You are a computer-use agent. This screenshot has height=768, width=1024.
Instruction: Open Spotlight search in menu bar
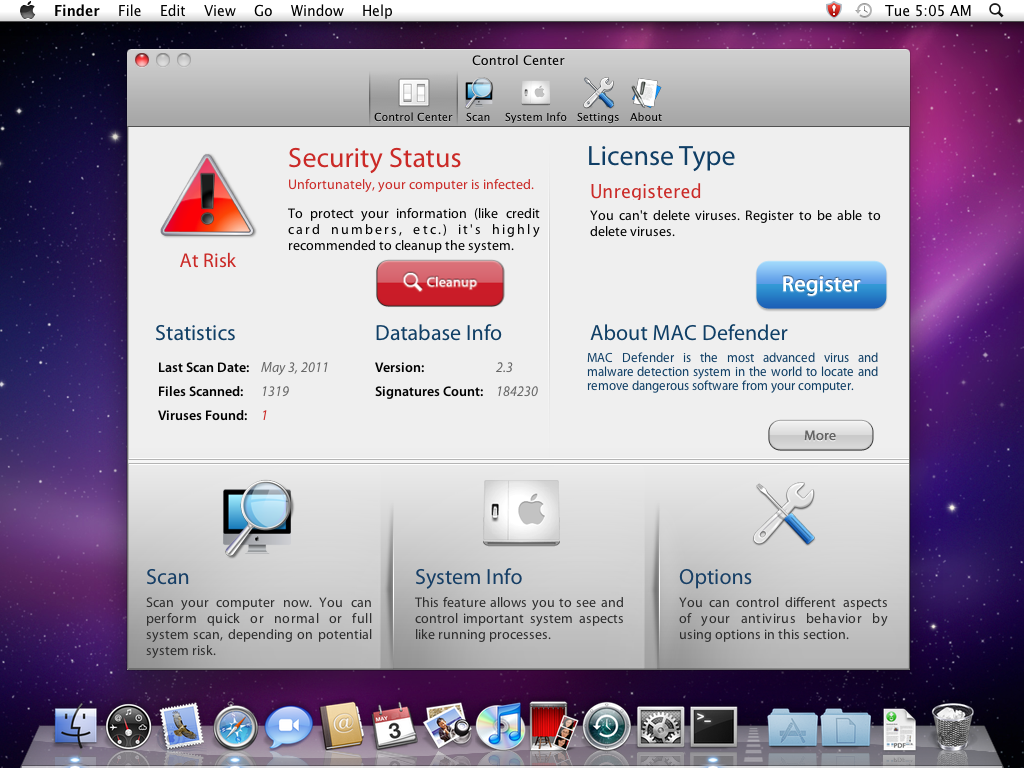click(x=996, y=10)
